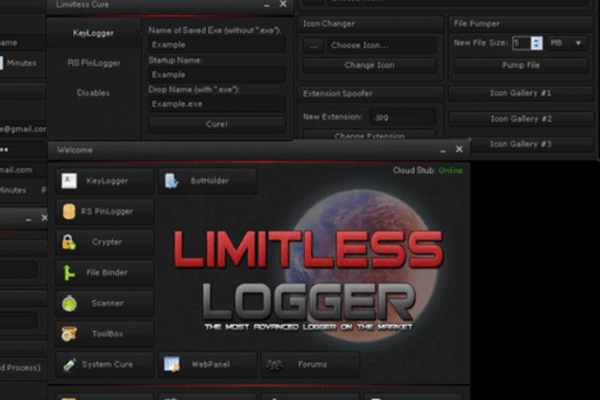
Task: Expand the MB file size unit dropdown
Action: (x=578, y=43)
